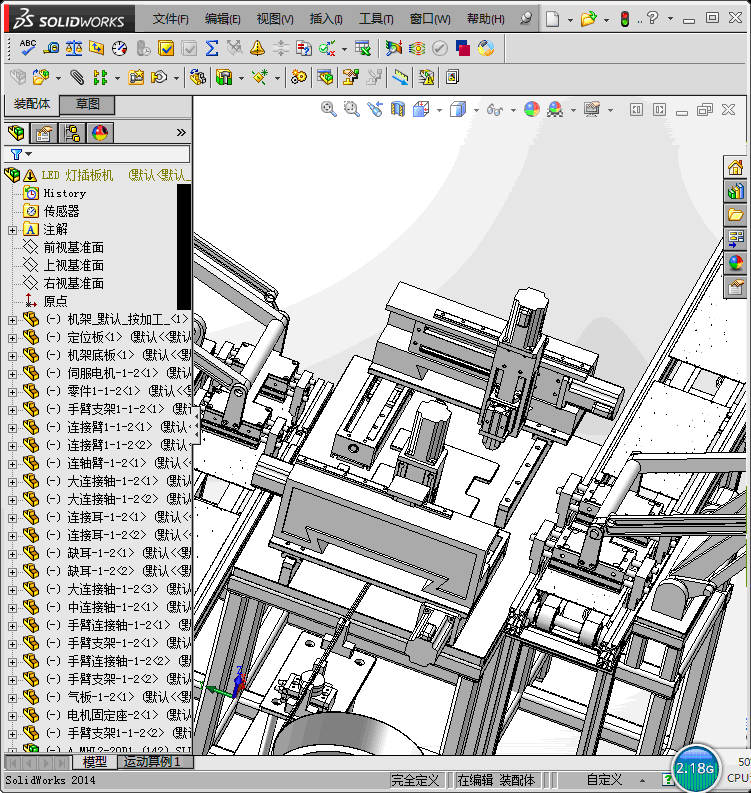Switch to the 运动算例1 bottom tab
This screenshot has width=751, height=793.
(x=152, y=762)
